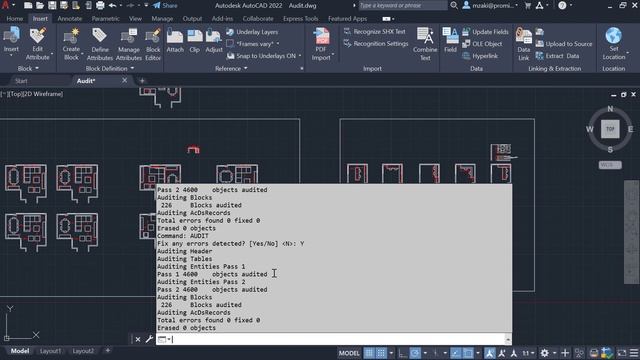Click the workspace switching gear icon
The image size is (640, 360).
click(544, 353)
